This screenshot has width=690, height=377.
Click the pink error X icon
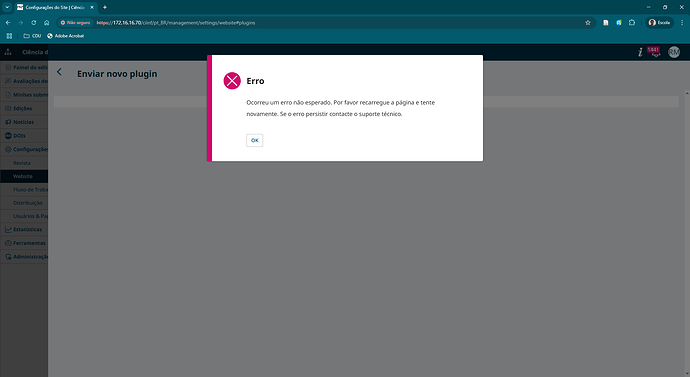[232, 81]
